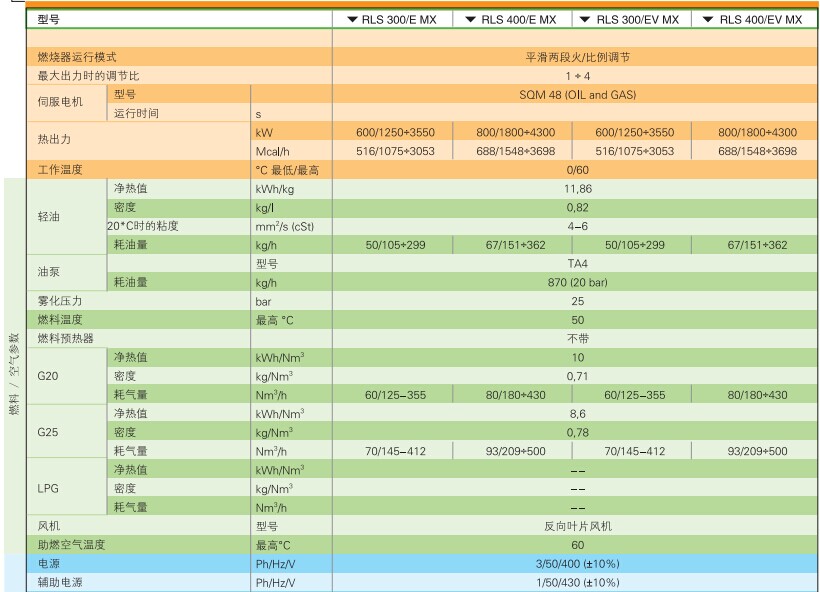Select 67/151÷362 under RLS 400/EV MX
The width and height of the screenshot is (820, 592).
point(757,245)
